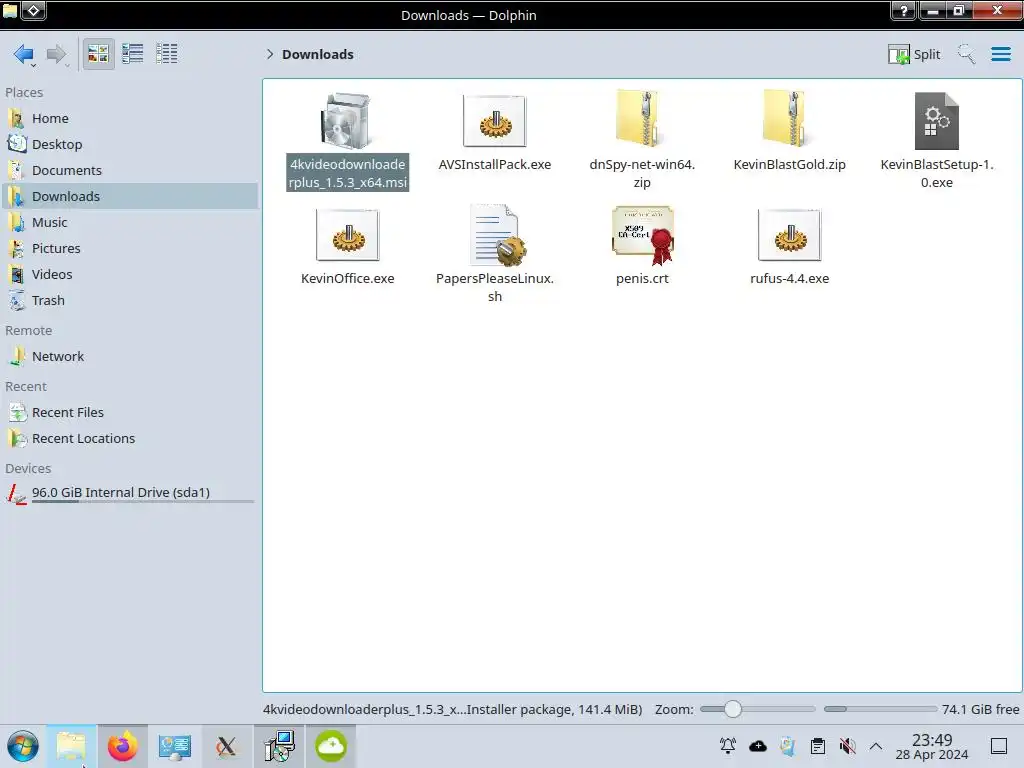Adjust the Zoom slider handle
The height and width of the screenshot is (768, 1024).
coord(733,709)
